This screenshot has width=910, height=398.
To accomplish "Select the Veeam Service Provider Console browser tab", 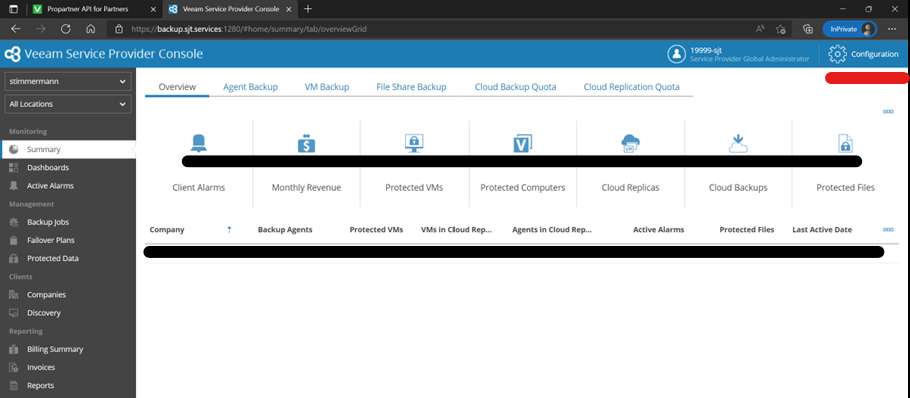I will click(230, 9).
